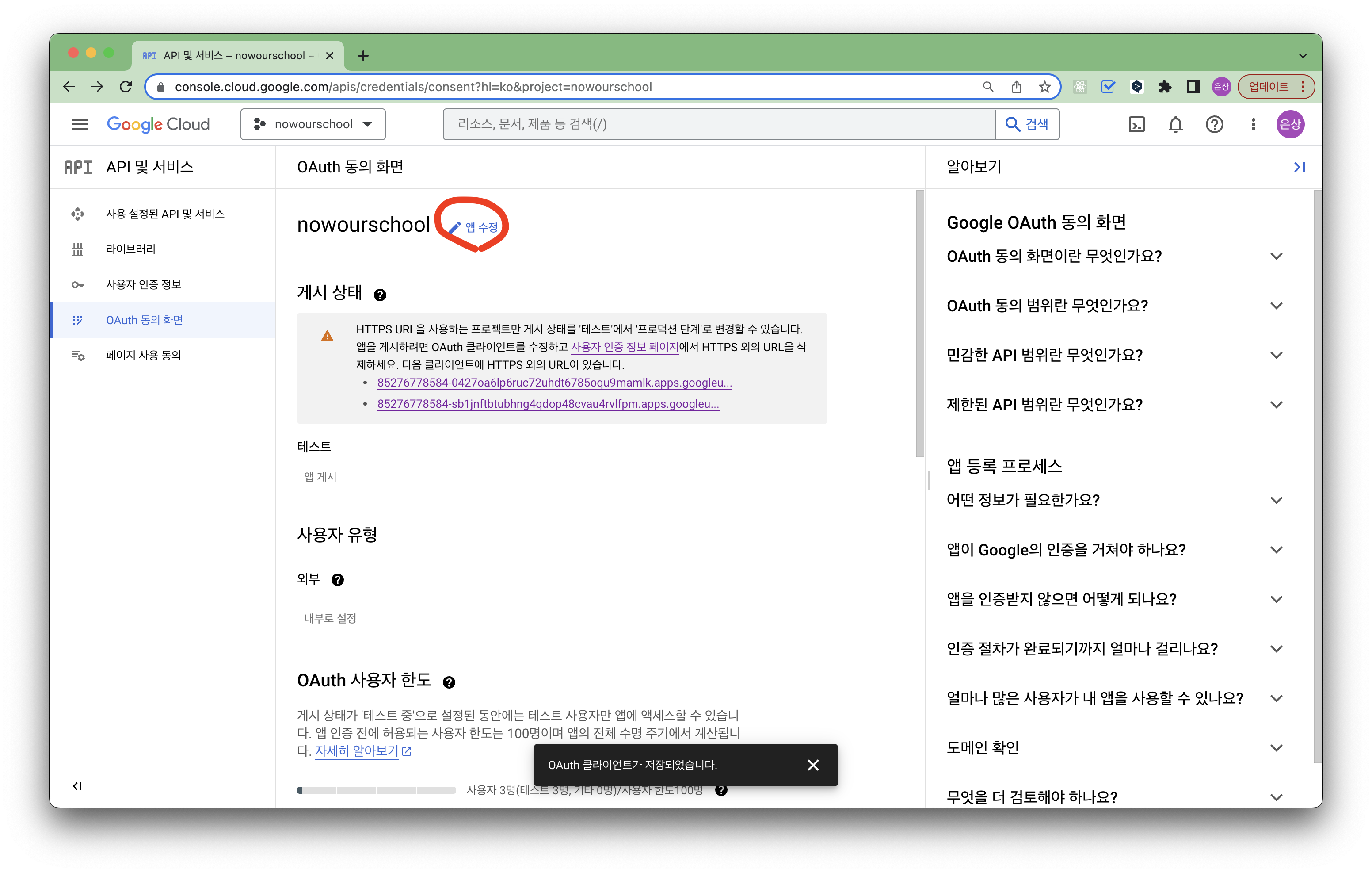Open the purple account avatar in console header
Viewport: 1372px width, 873px height.
coord(1291,124)
